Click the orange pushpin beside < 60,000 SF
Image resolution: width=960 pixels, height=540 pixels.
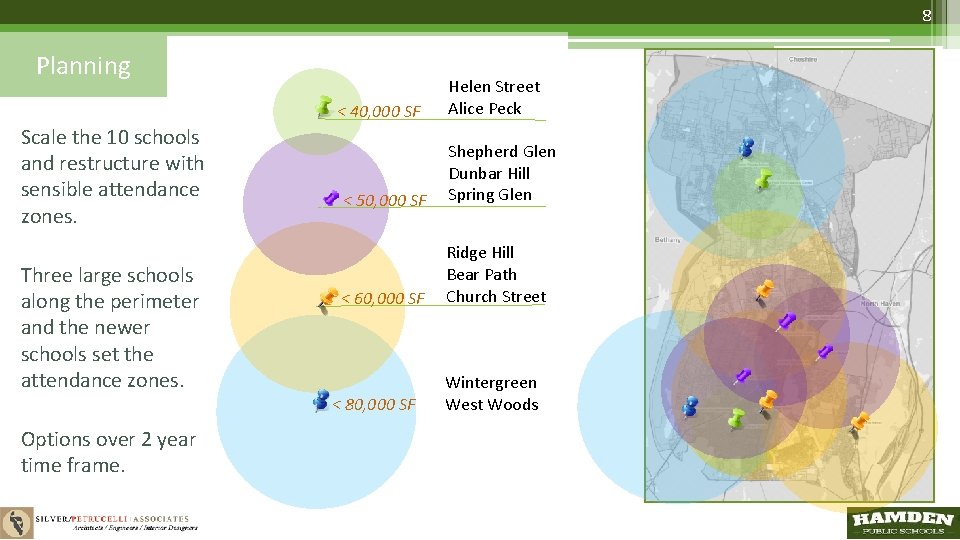(328, 300)
